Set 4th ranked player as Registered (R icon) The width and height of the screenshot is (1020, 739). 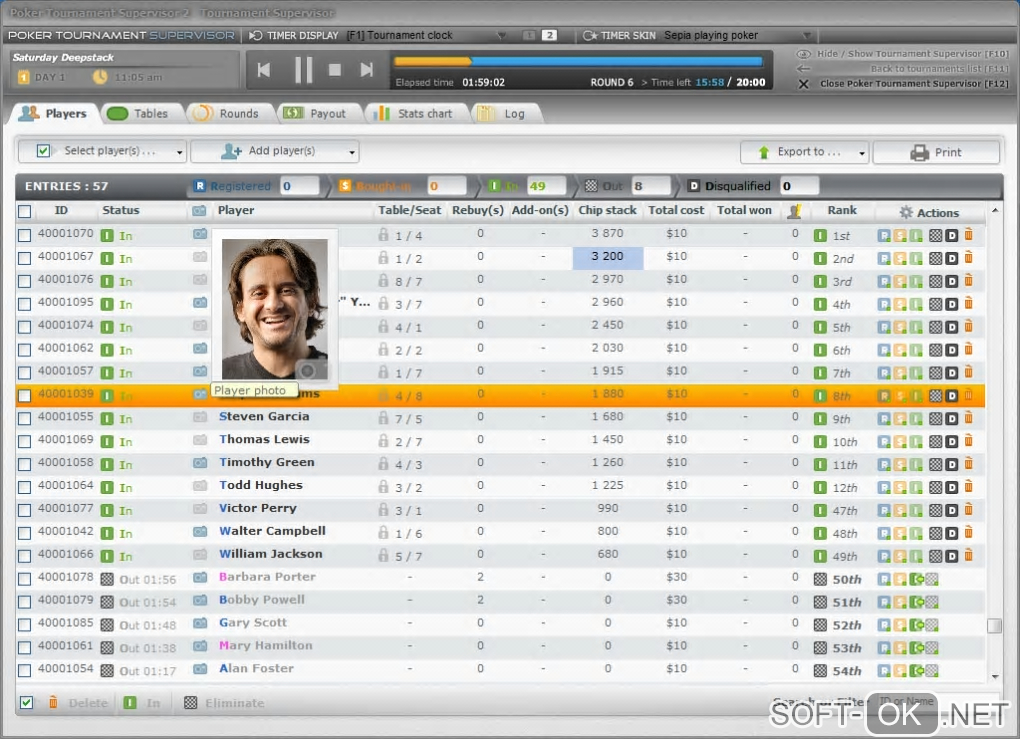tap(883, 304)
